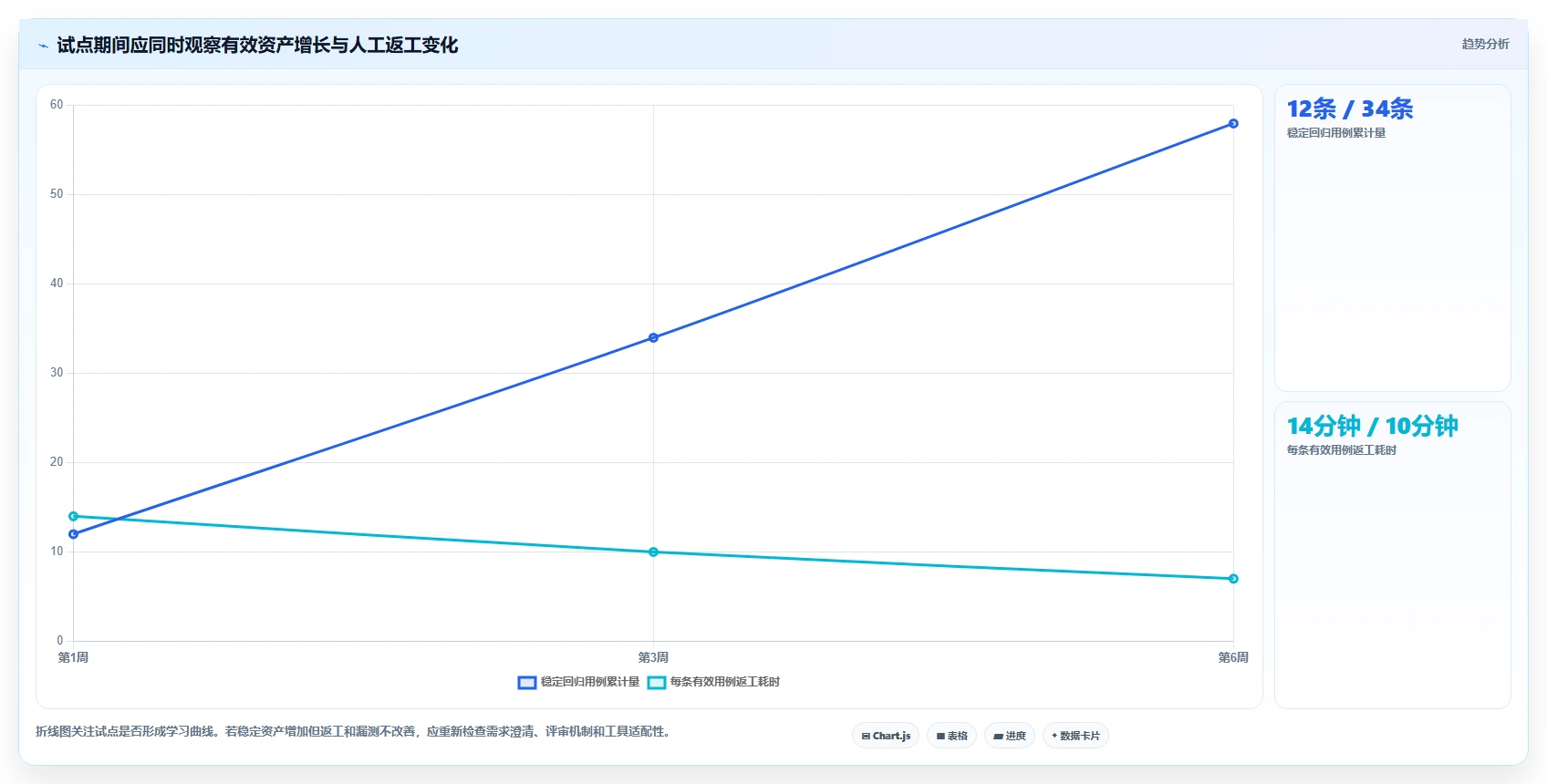The image size is (1547, 784).
Task: Select the blue data point at 第1周
Action: [x=74, y=534]
